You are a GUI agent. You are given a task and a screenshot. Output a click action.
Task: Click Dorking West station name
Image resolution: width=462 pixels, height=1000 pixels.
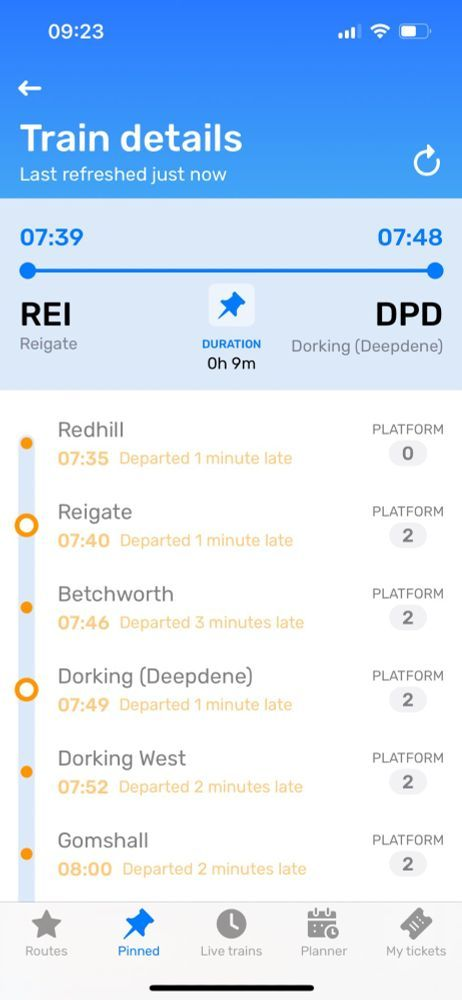pos(122,758)
